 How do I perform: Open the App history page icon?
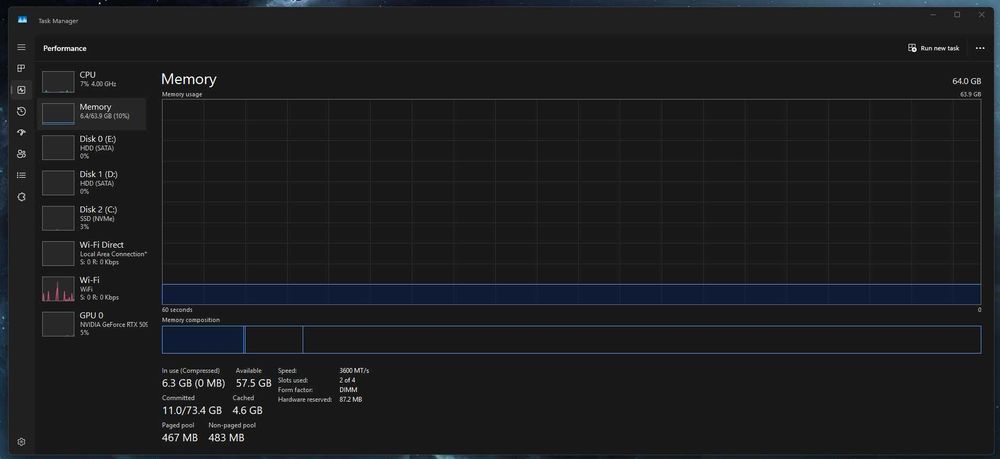21,112
